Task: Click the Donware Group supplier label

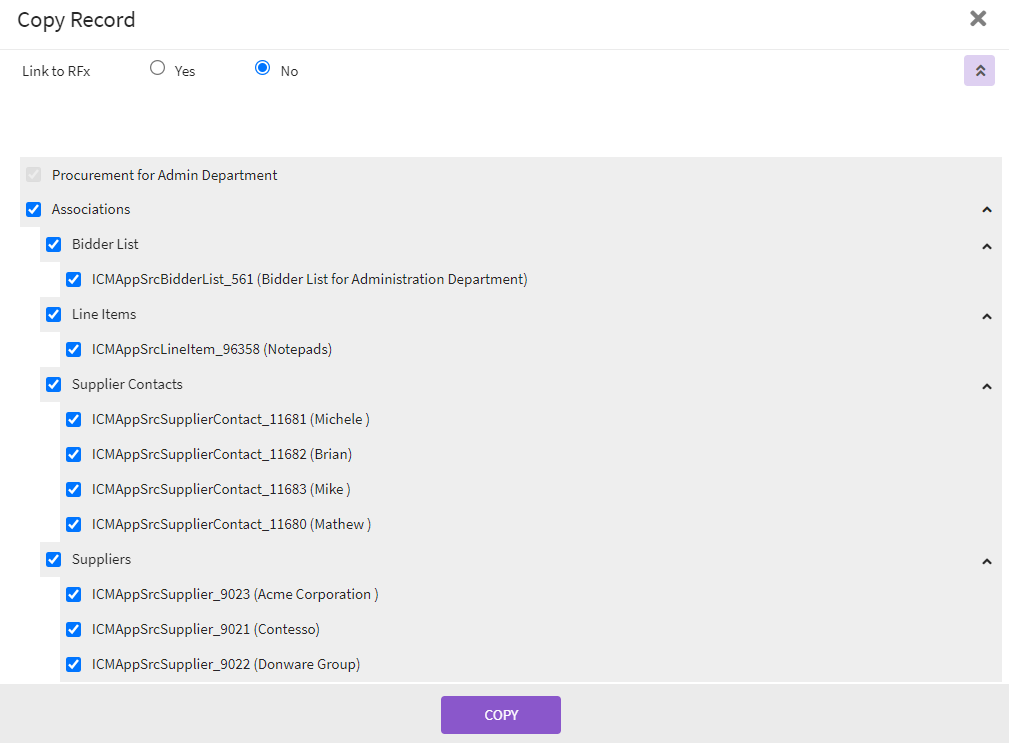Action: click(x=225, y=665)
